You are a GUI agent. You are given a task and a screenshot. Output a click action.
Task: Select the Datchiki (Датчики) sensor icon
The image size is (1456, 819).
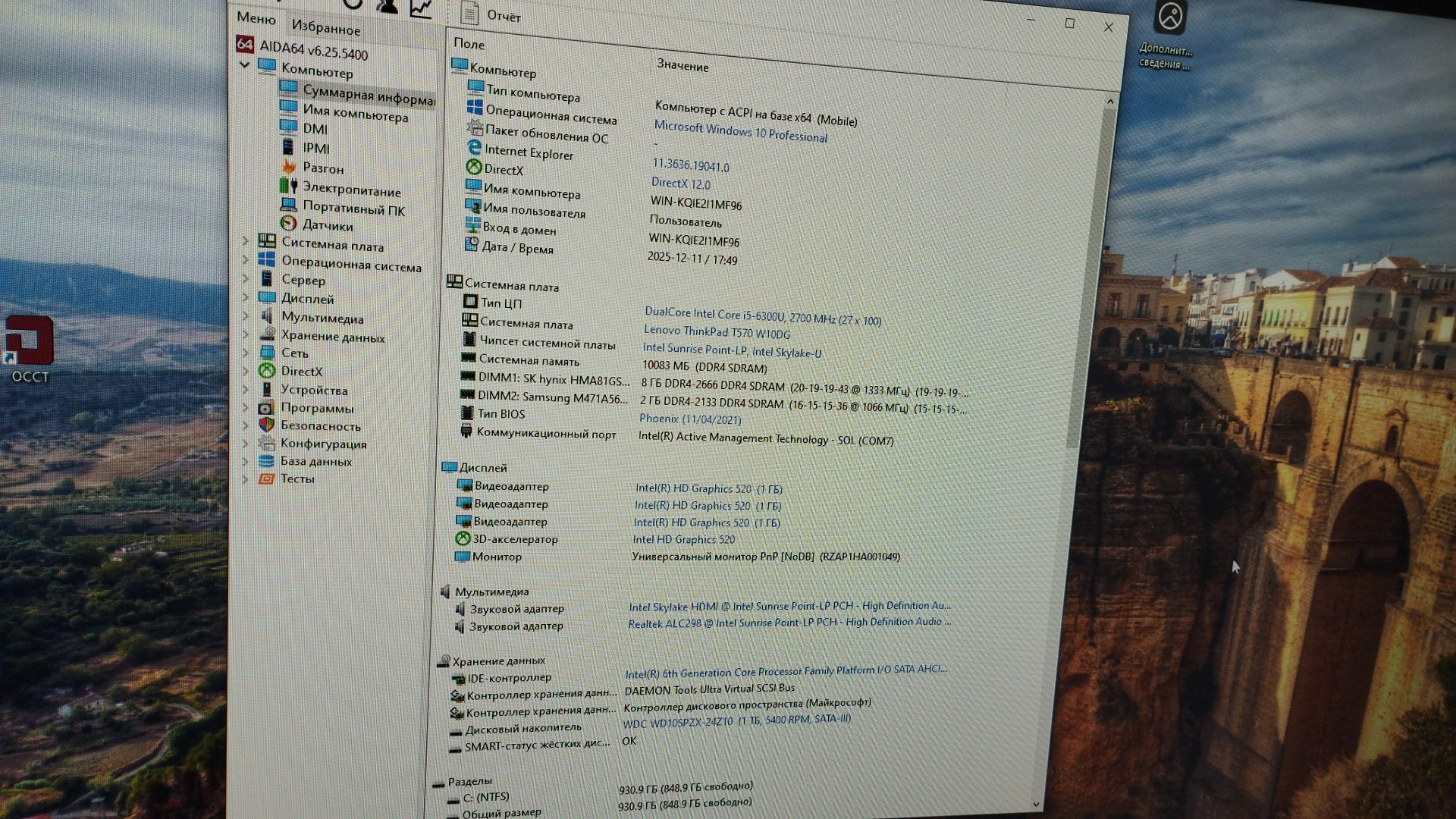288,223
